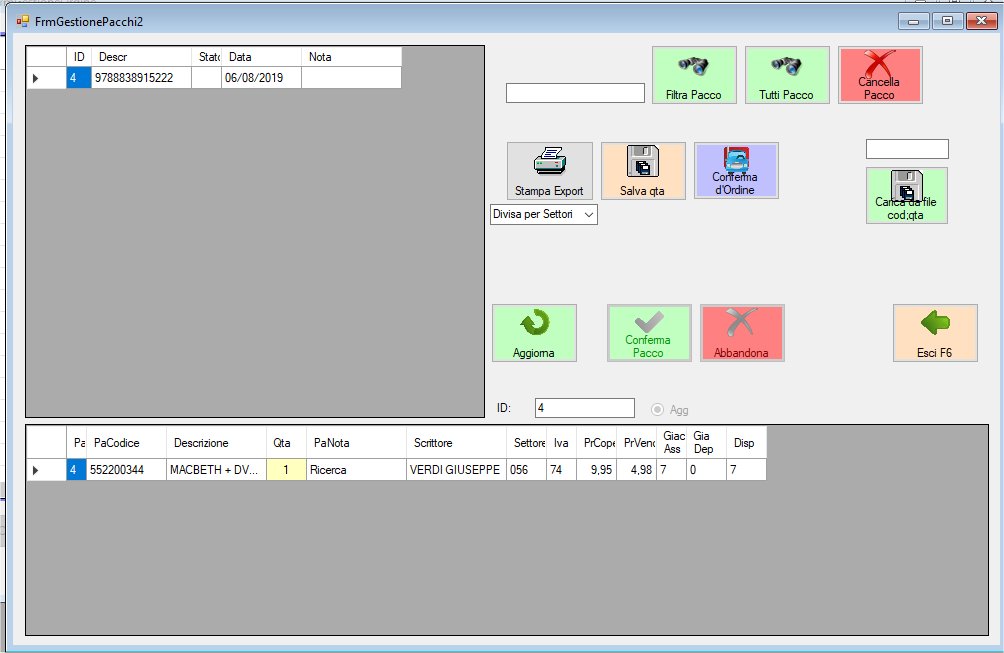Sort by the Descr column header
This screenshot has width=1004, height=653.
click(140, 57)
